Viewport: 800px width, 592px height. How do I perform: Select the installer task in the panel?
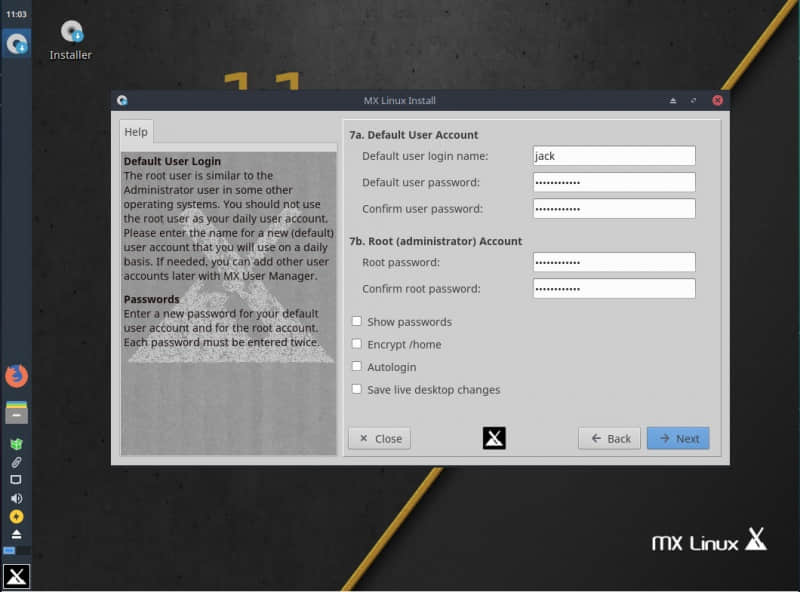pyautogui.click(x=16, y=44)
